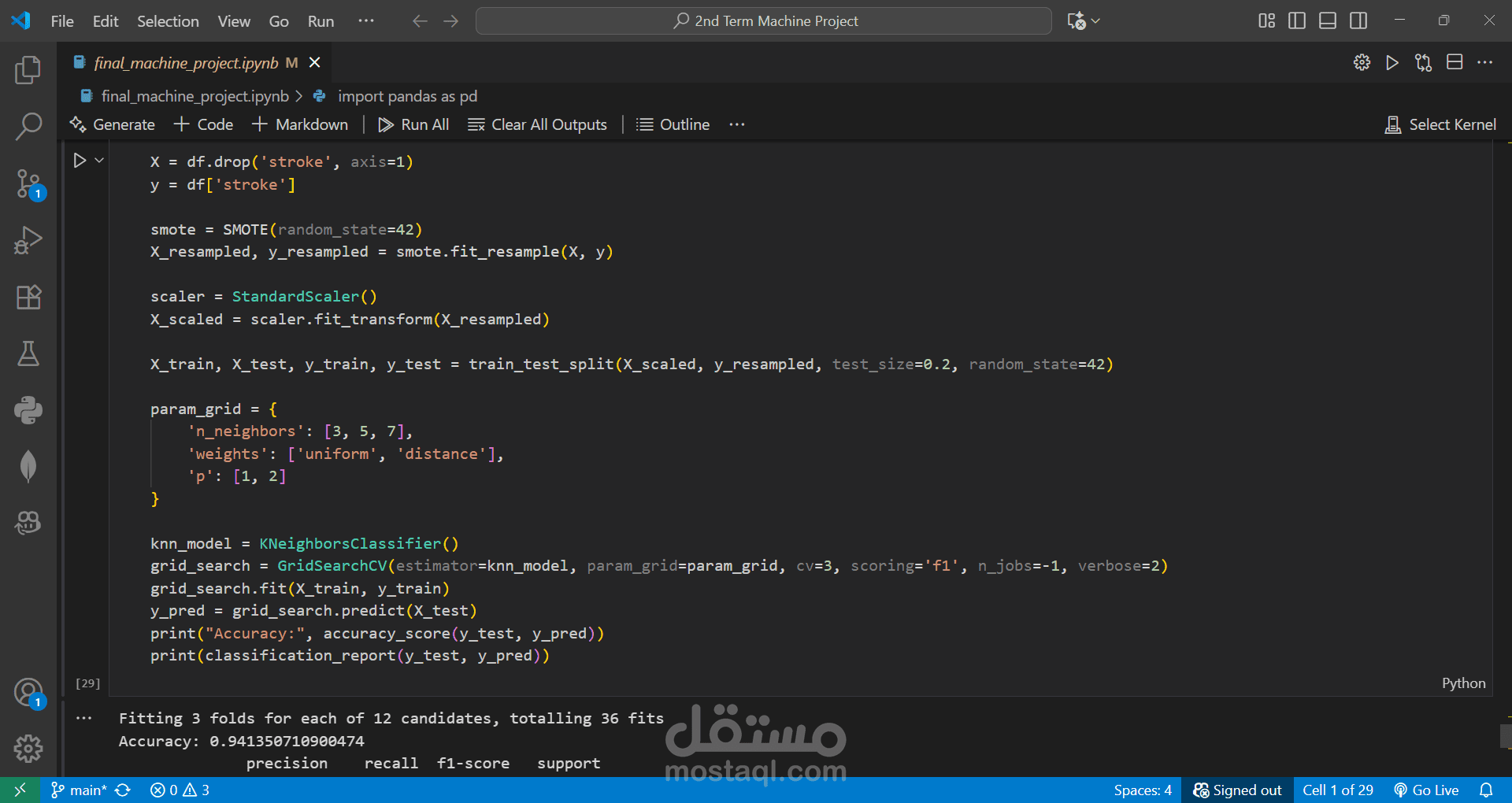Screen dimensions: 1512x803
Task: Toggle the bottom Panel layout
Action: pos(1328,21)
